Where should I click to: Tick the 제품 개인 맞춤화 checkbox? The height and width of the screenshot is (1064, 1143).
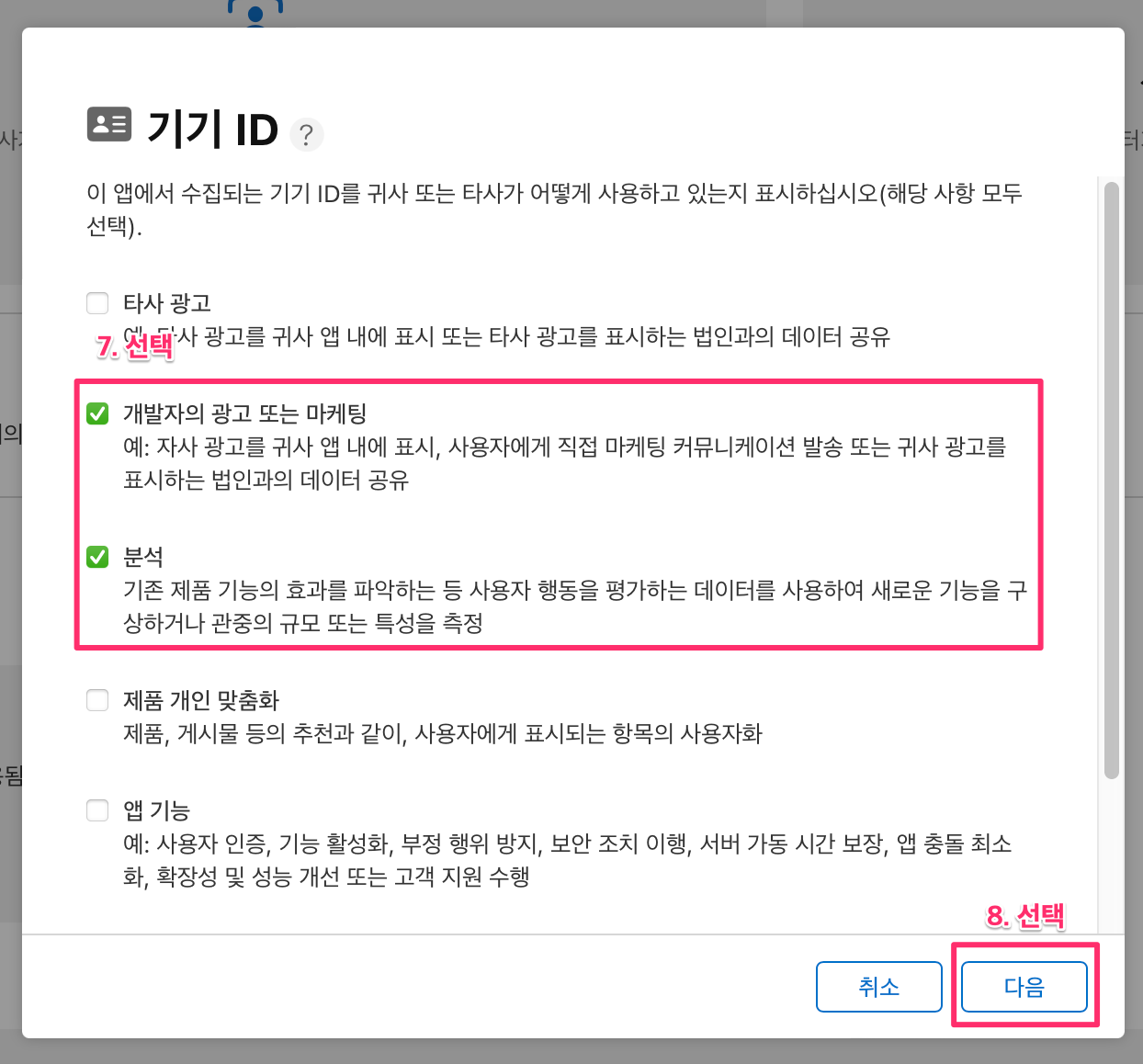pos(97,700)
